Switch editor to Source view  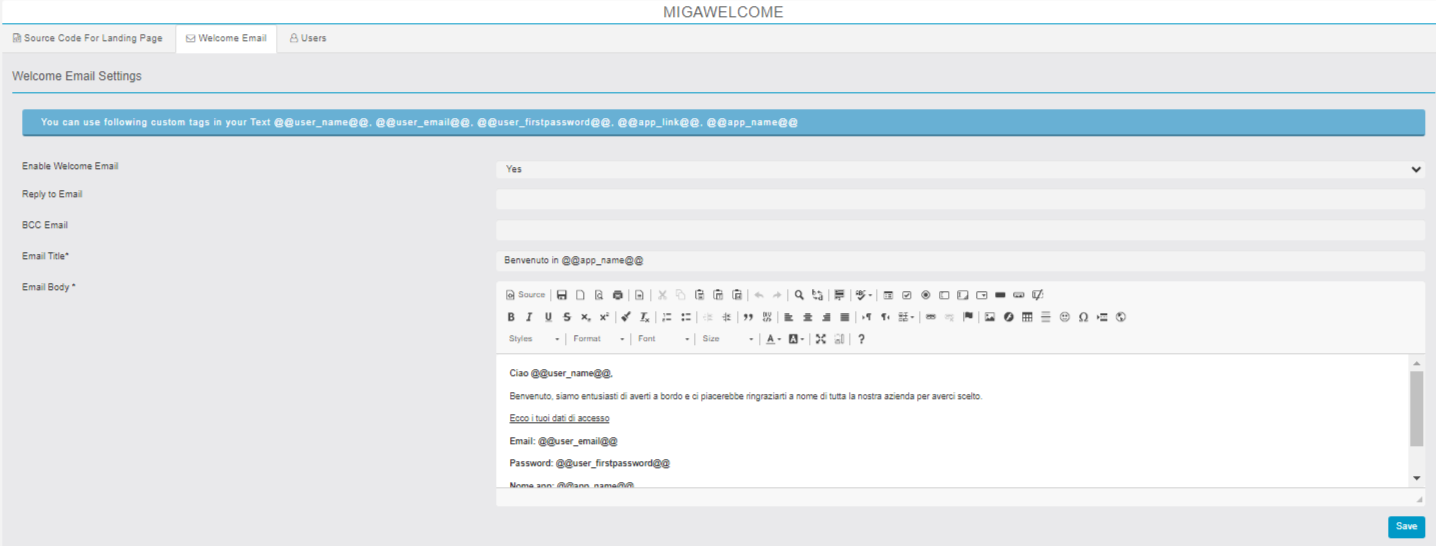coord(526,295)
